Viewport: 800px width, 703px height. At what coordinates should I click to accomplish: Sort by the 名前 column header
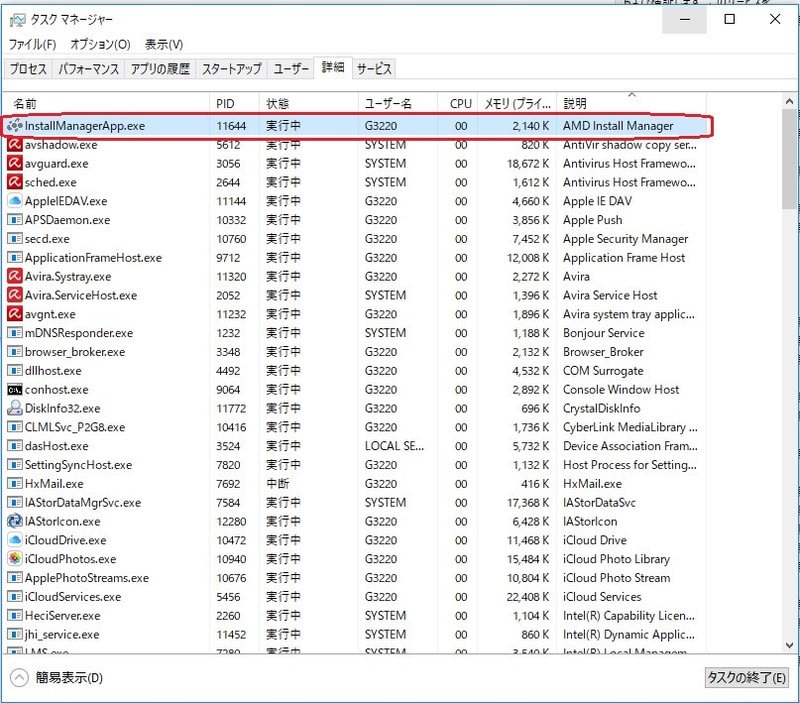(x=107, y=104)
